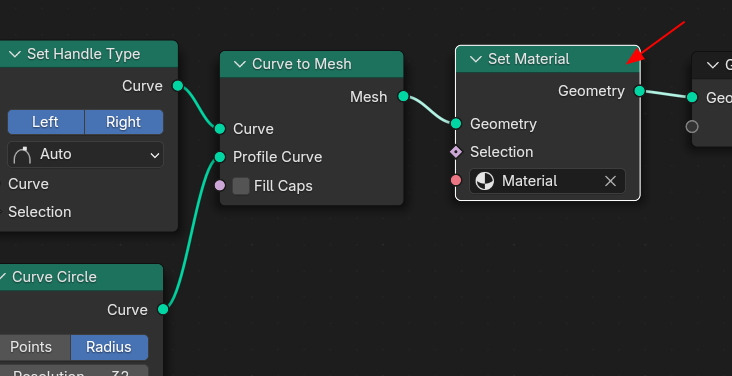732x376 pixels.
Task: Click Set Handle Type Curve output socket
Action: coord(178,85)
